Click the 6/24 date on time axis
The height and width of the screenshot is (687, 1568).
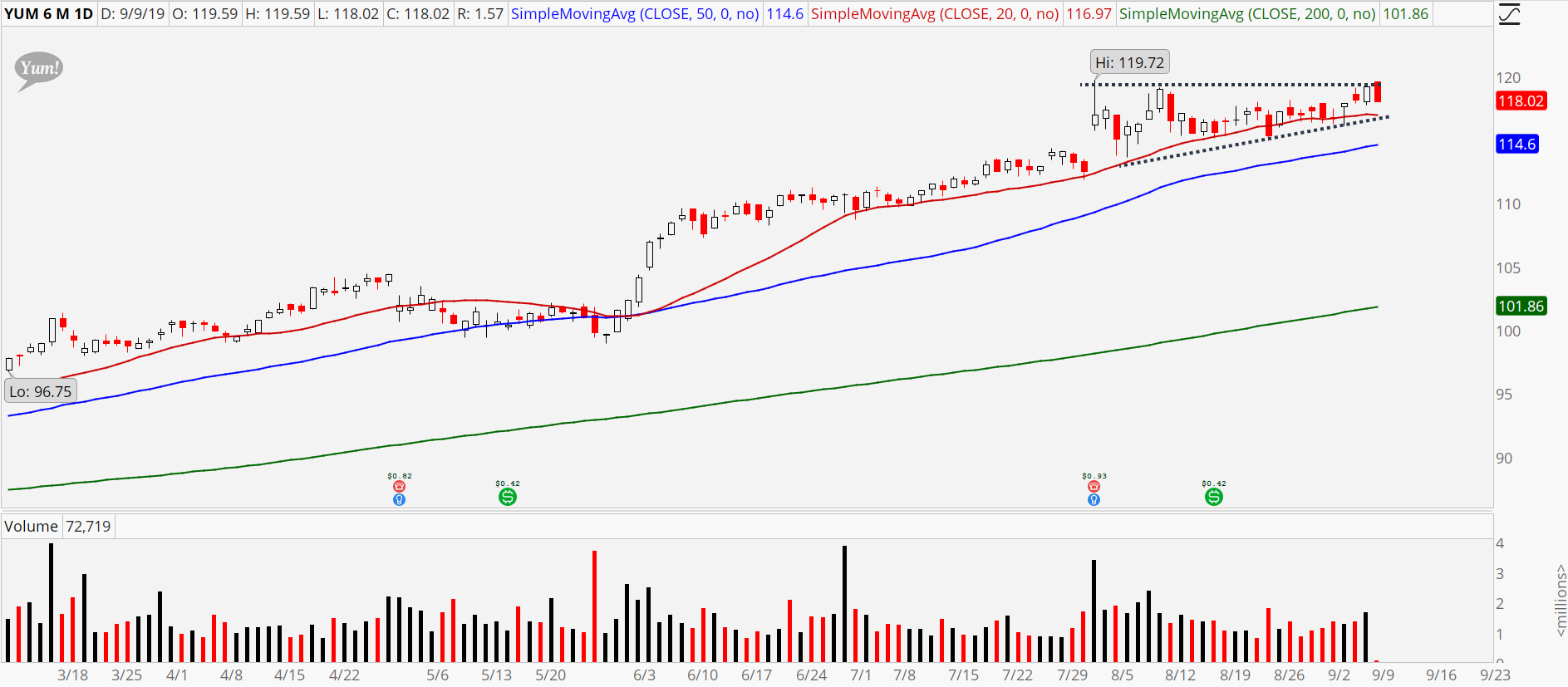(812, 675)
